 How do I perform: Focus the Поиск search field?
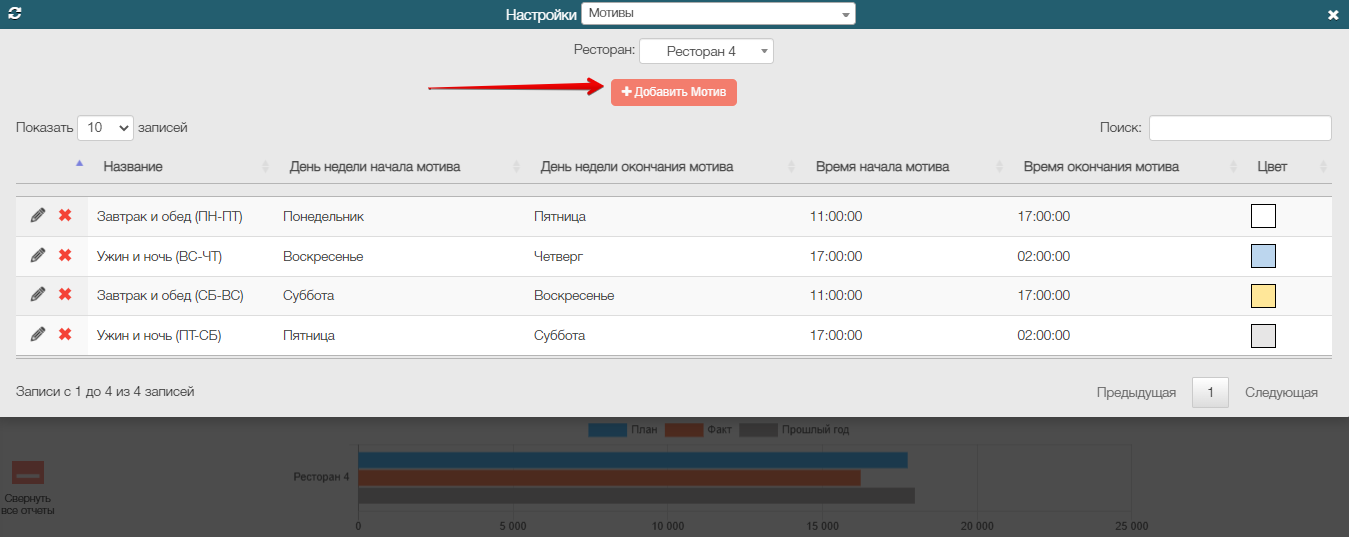pyautogui.click(x=1240, y=128)
